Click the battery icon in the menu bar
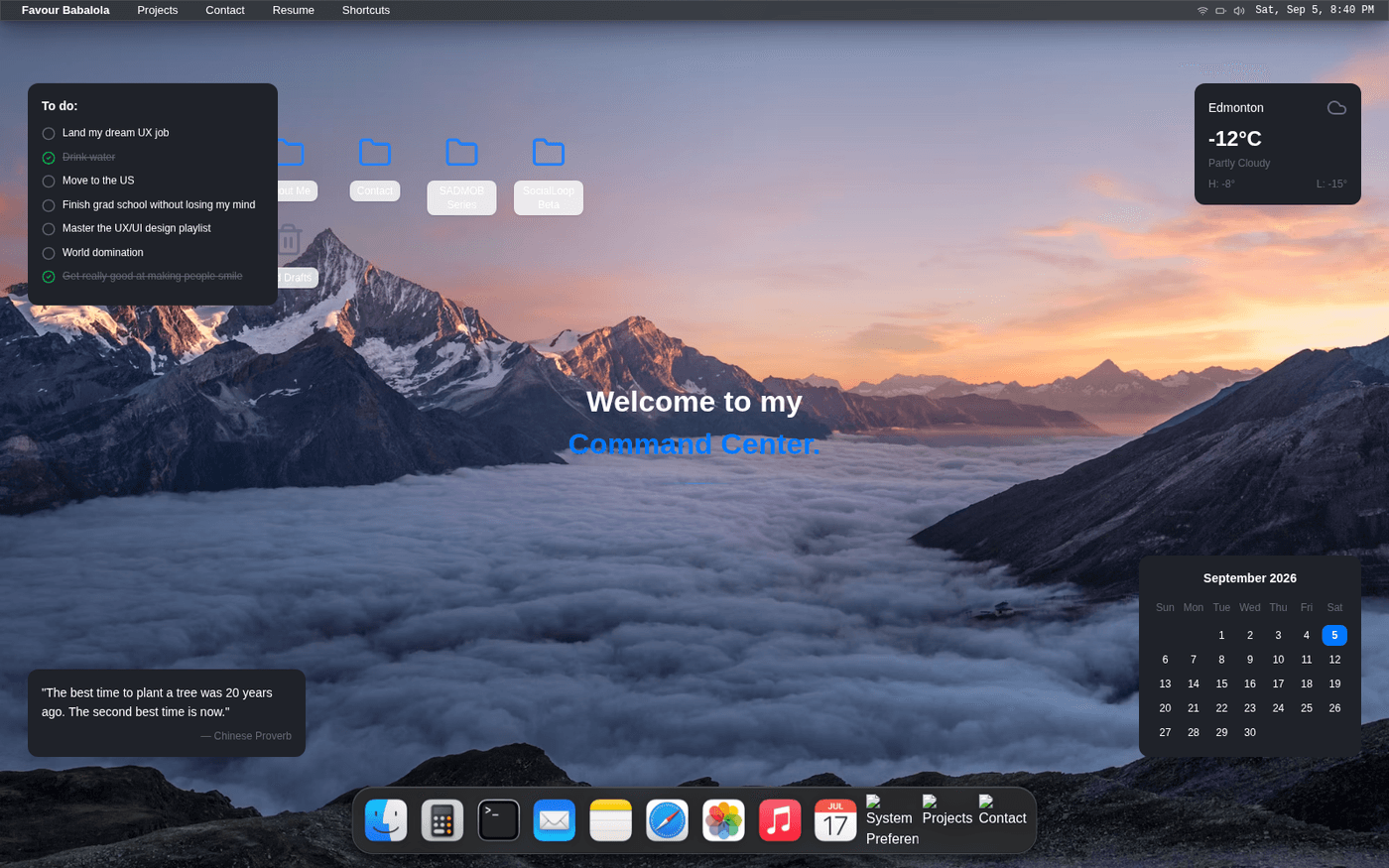Viewport: 1389px width, 868px height. click(x=1220, y=10)
